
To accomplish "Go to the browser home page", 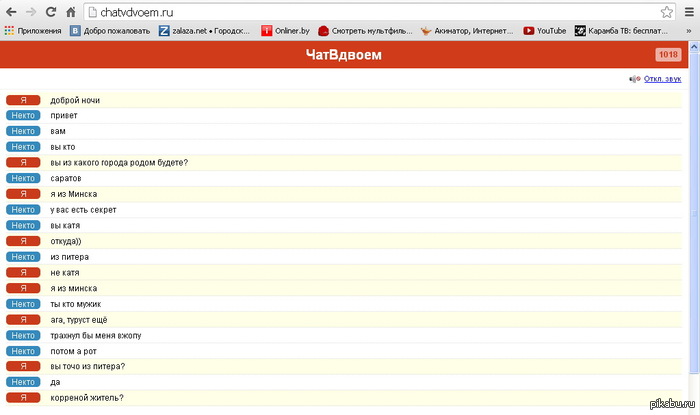I will (71, 12).
